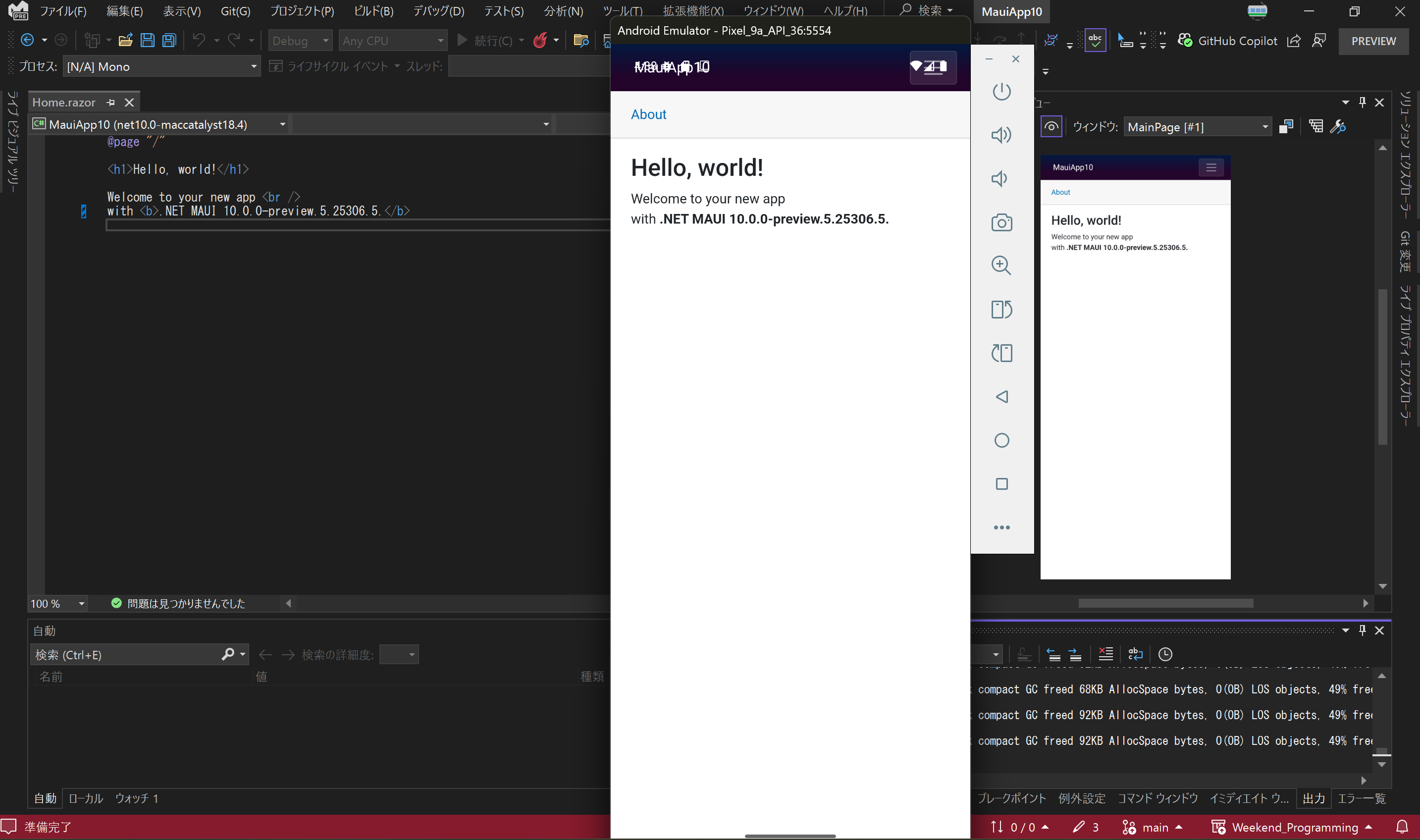Click the emulator Back triangle button
1420x840 pixels.
(1001, 397)
